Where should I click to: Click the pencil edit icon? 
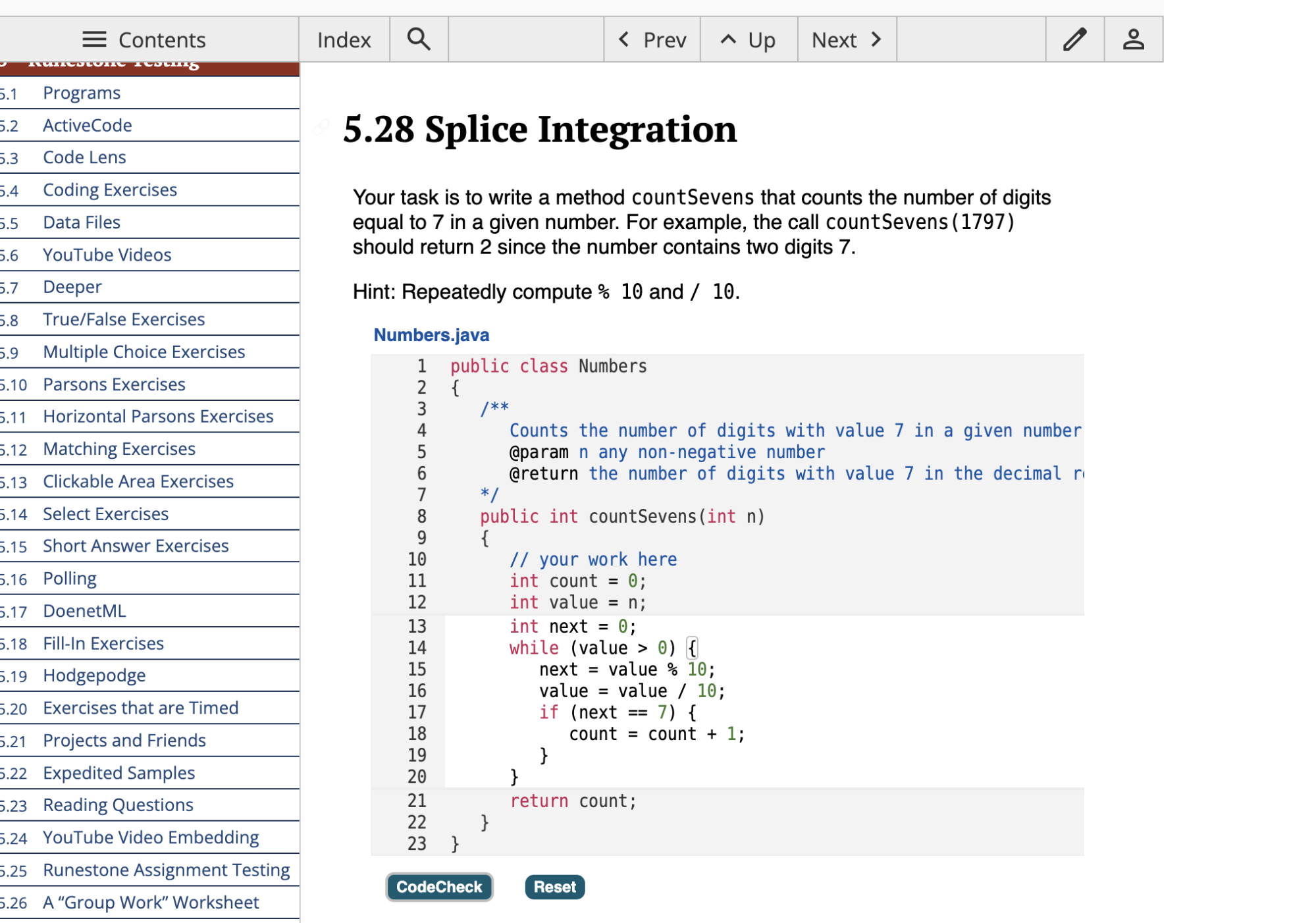click(x=1074, y=40)
